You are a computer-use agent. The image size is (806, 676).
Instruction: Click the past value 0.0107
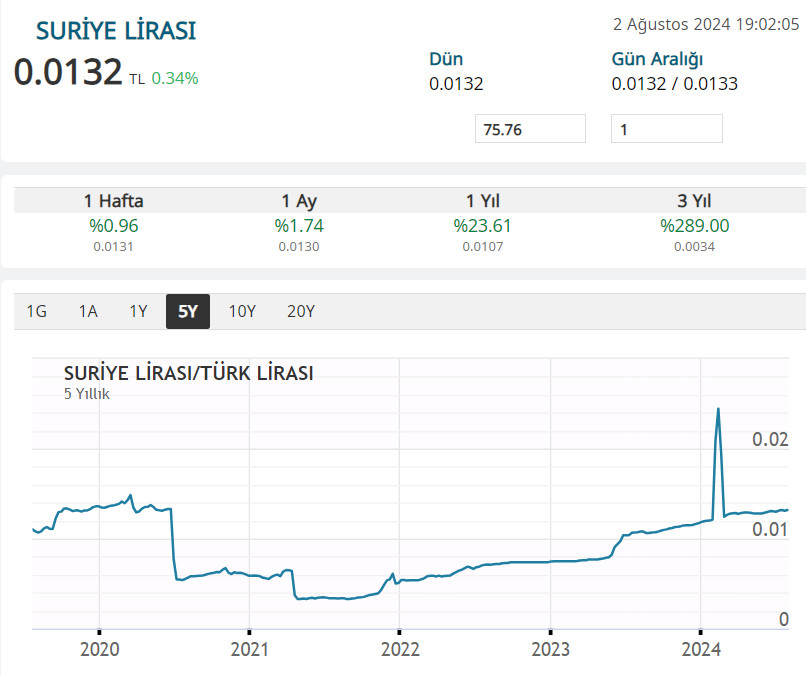[483, 247]
